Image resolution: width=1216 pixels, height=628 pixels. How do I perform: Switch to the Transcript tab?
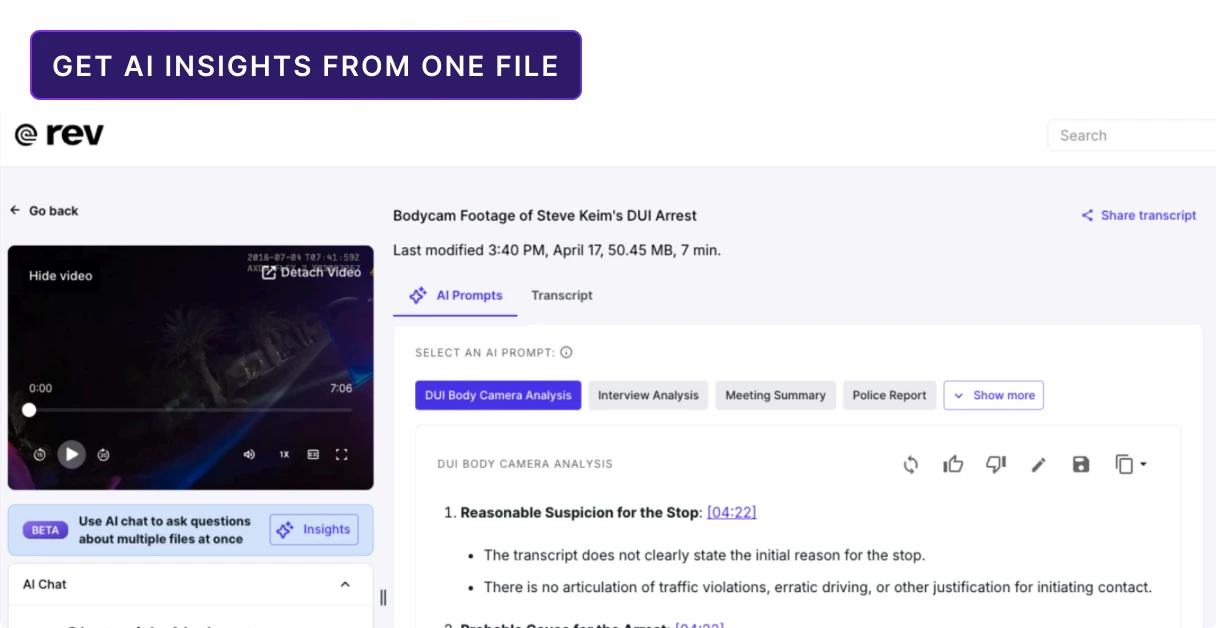tap(562, 295)
